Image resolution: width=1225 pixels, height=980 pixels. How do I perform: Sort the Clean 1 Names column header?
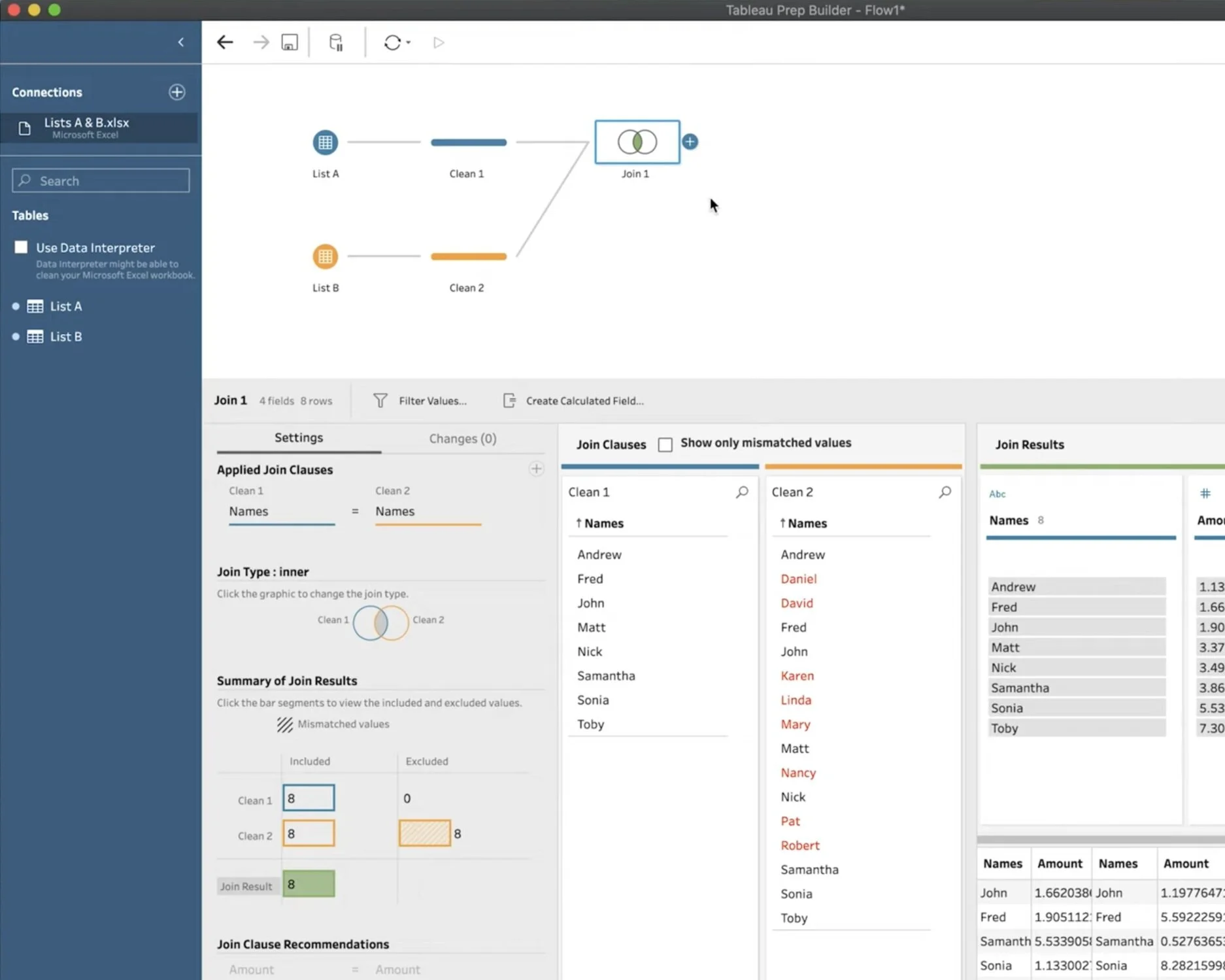[x=599, y=523]
